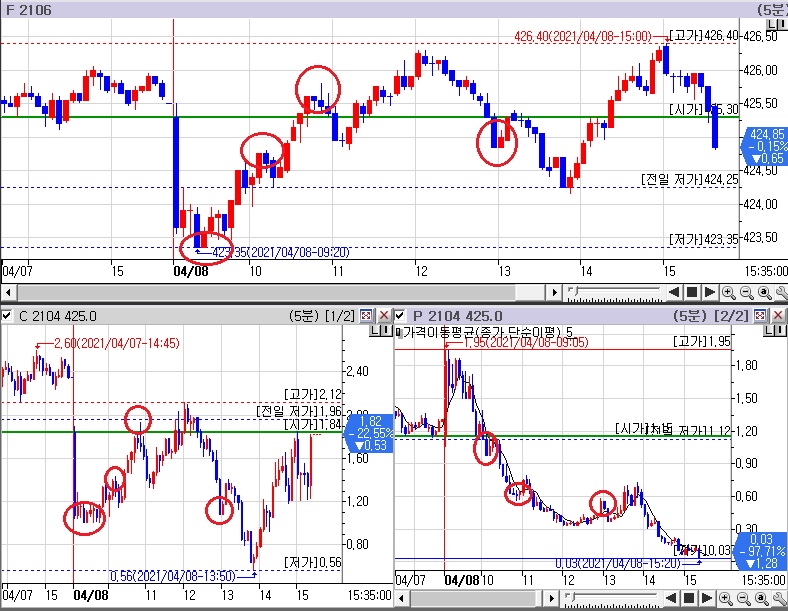Zoom out on the P 2104 chart
The image size is (788, 611).
click(744, 598)
